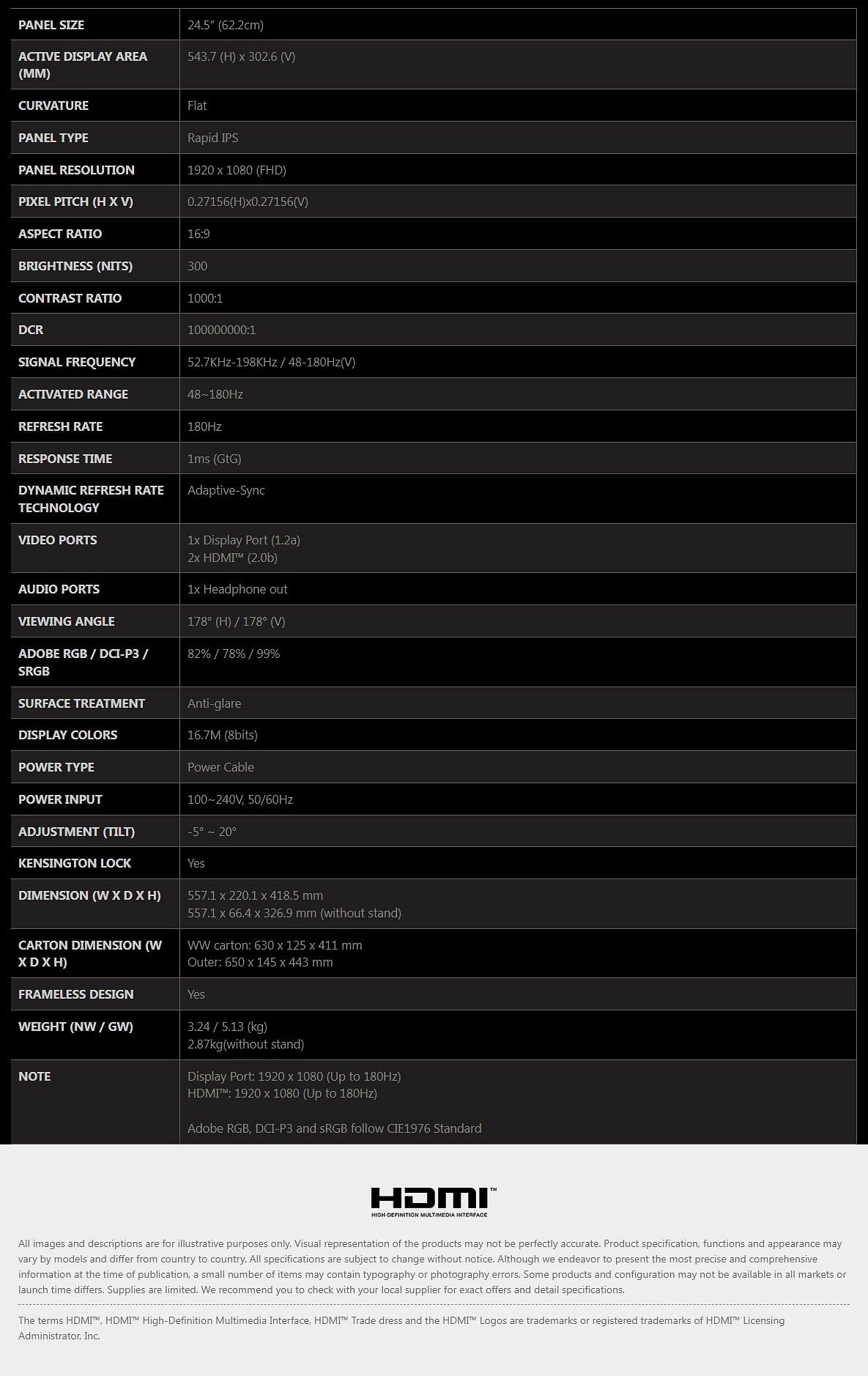Select the Anti-glare surface treatment value
The image size is (868, 1376).
pos(214,703)
